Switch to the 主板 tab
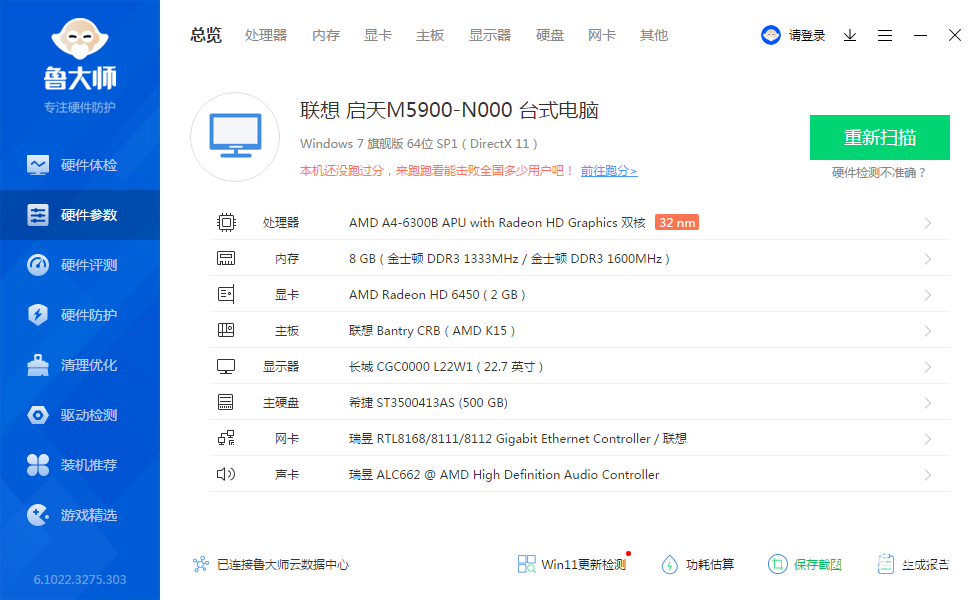Screen dimensions: 980x600 click(430, 36)
